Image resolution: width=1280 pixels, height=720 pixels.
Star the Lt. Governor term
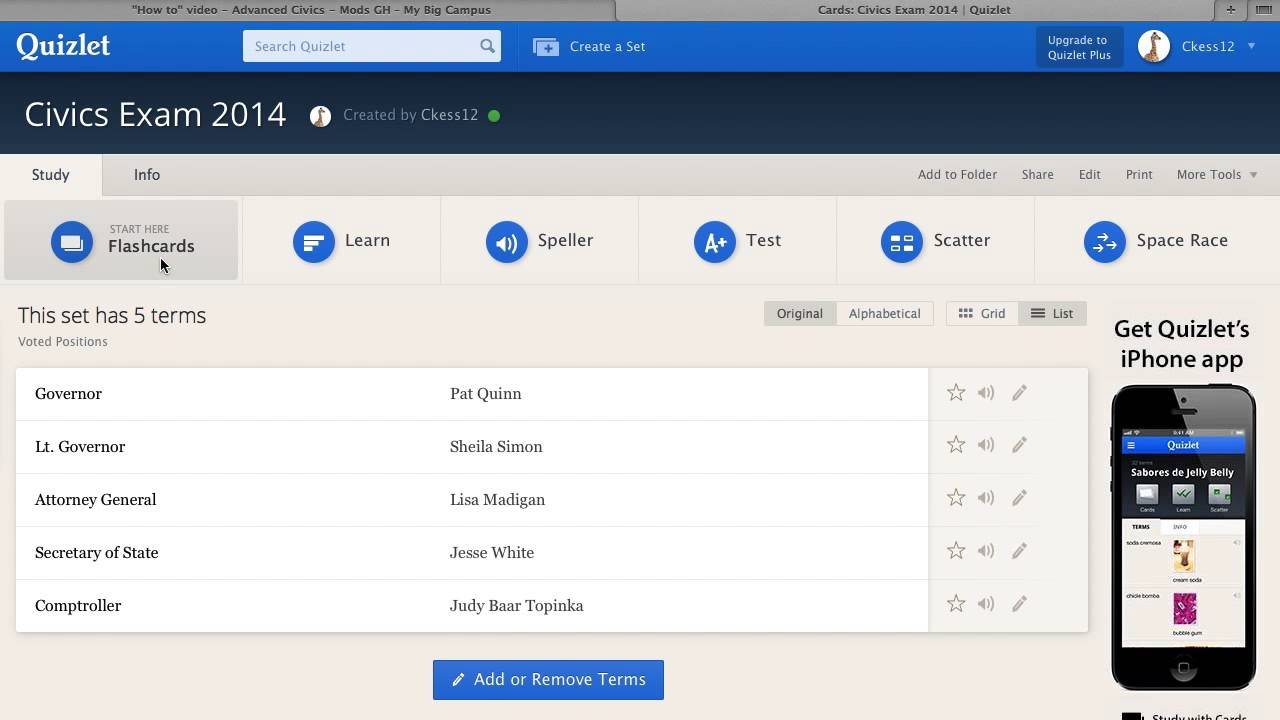[956, 445]
